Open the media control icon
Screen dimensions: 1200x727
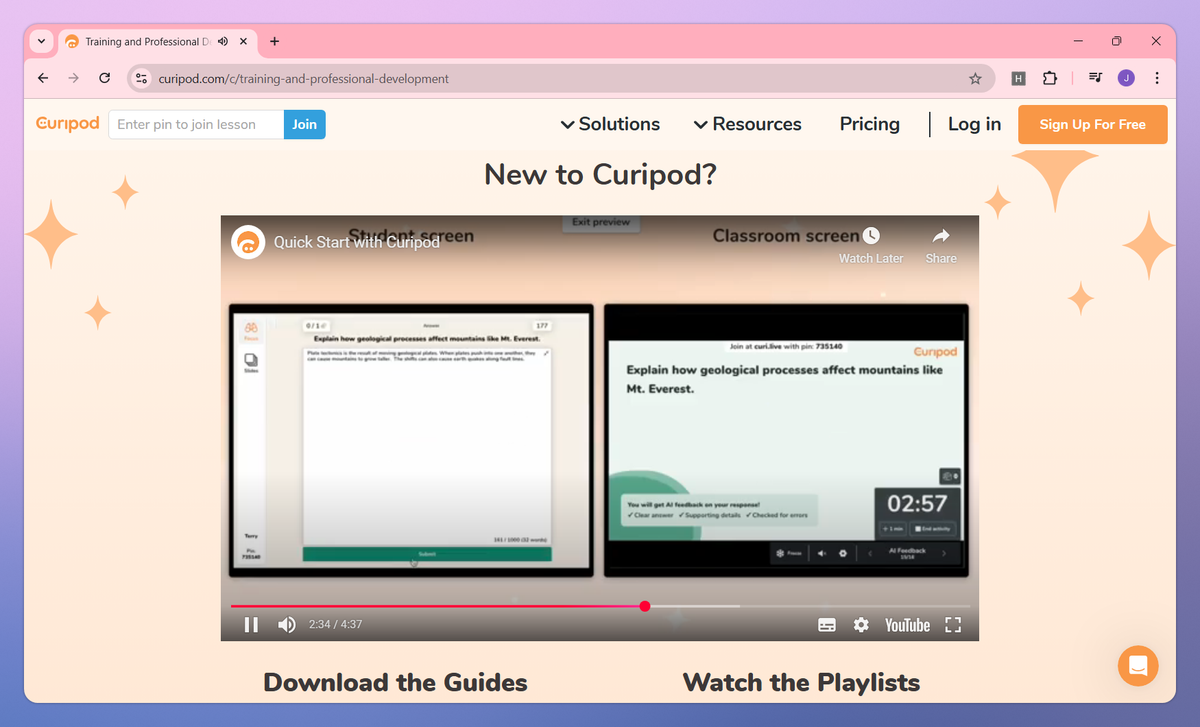coord(1095,78)
